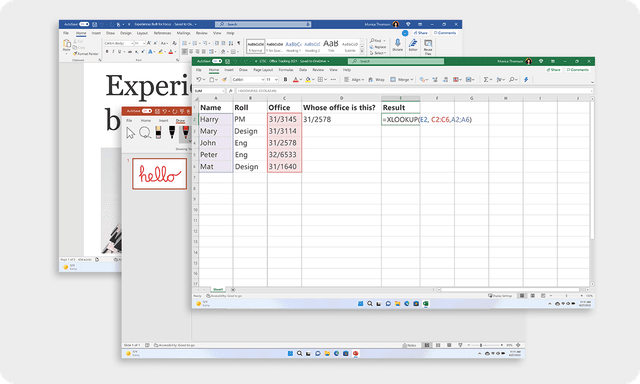The height and width of the screenshot is (384, 640).
Task: Click the Editor icon in Word
Action: tap(413, 45)
